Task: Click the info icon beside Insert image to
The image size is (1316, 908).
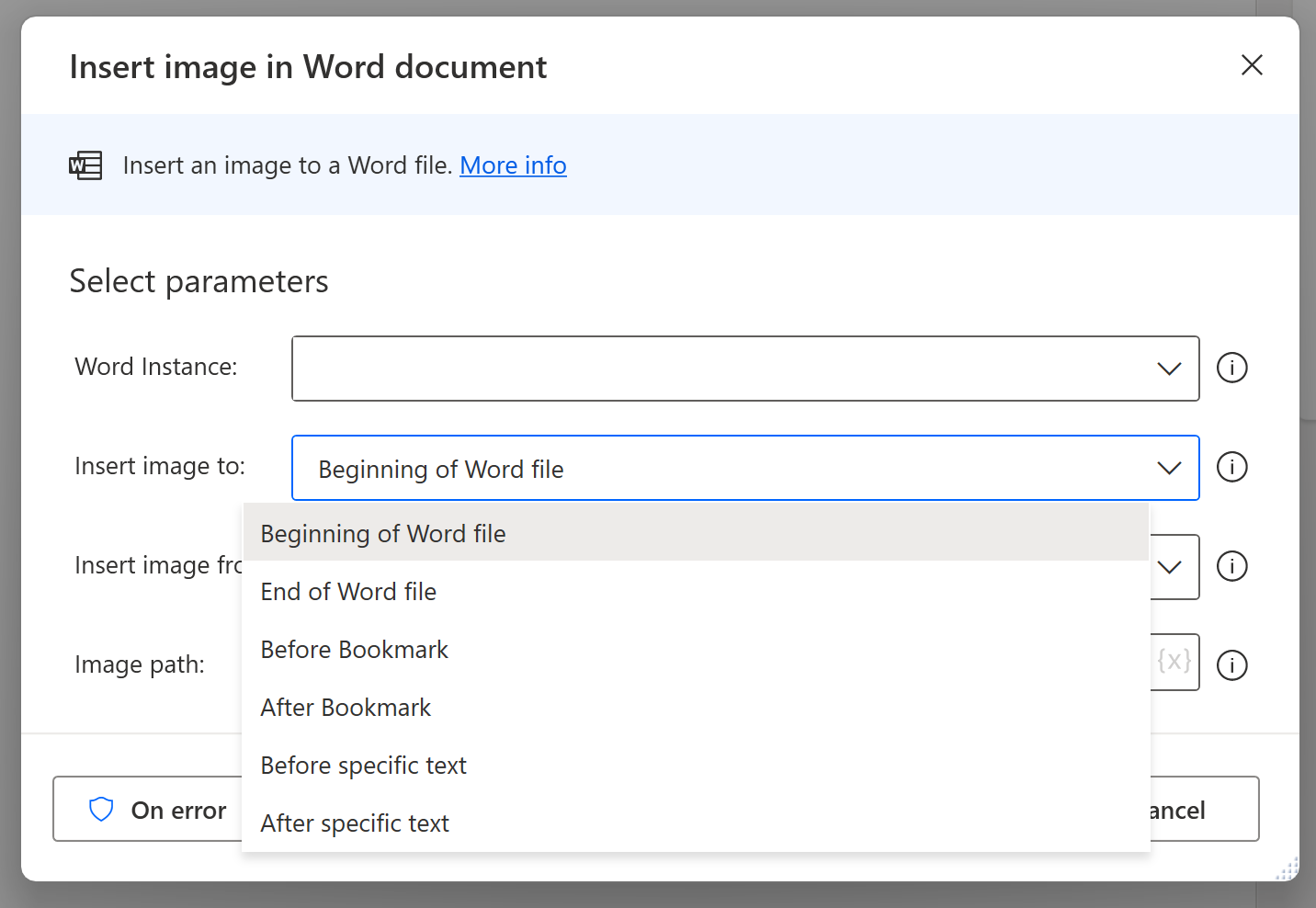Action: tap(1231, 467)
